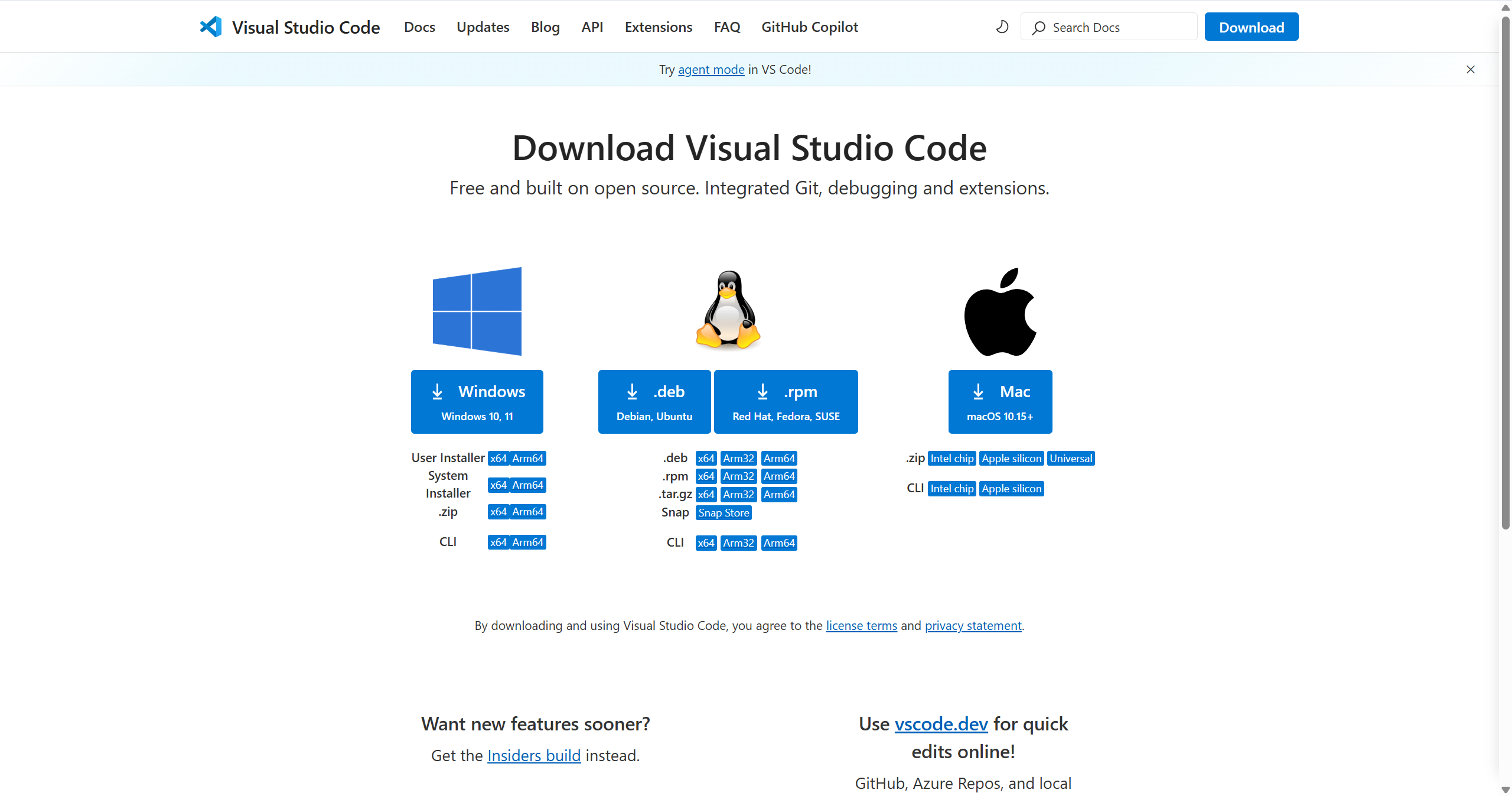
Task: Download the Windows 10, 11 installer
Action: 477,402
